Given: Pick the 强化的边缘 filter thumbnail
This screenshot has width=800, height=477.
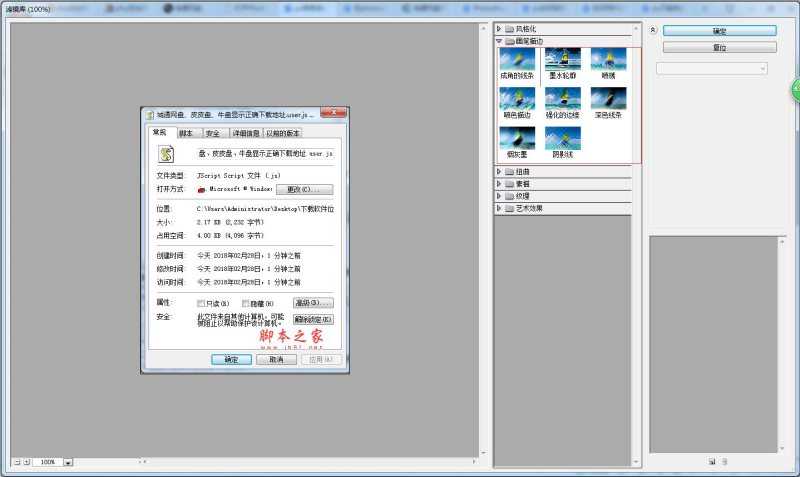Looking at the screenshot, I should point(563,100).
